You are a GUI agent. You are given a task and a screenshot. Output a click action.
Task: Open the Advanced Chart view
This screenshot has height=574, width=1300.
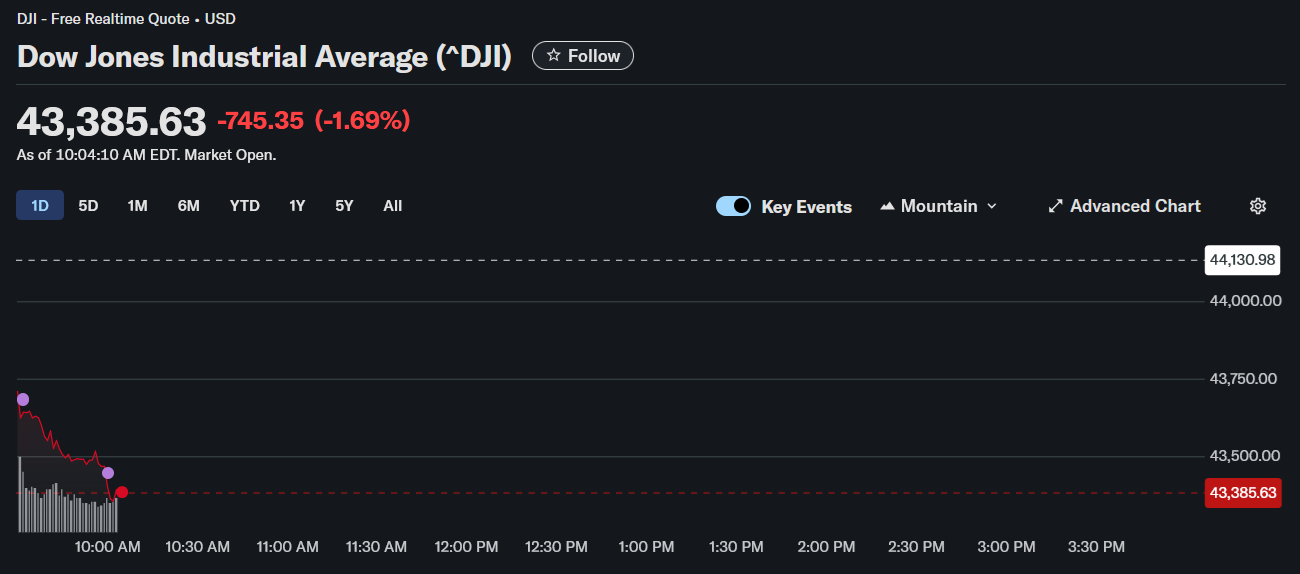coord(1124,206)
